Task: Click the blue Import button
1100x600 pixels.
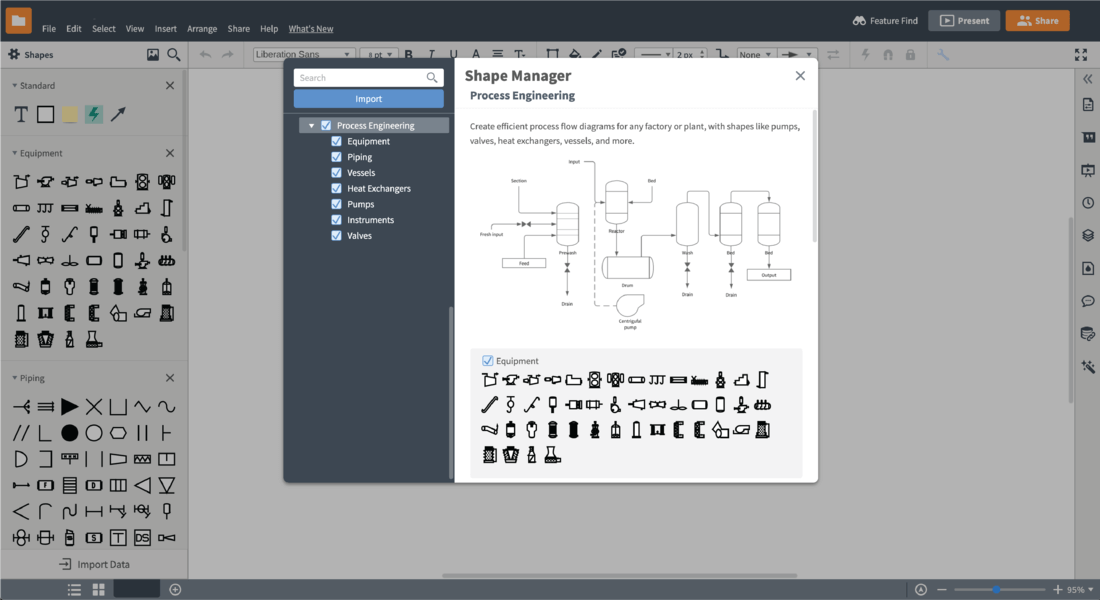Action: [368, 99]
